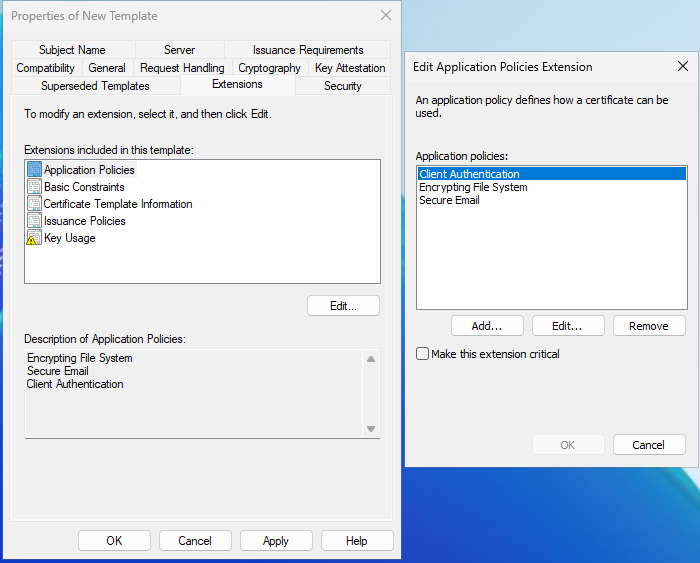
Task: Enable Make this extension critical checkbox
Action: (x=423, y=354)
